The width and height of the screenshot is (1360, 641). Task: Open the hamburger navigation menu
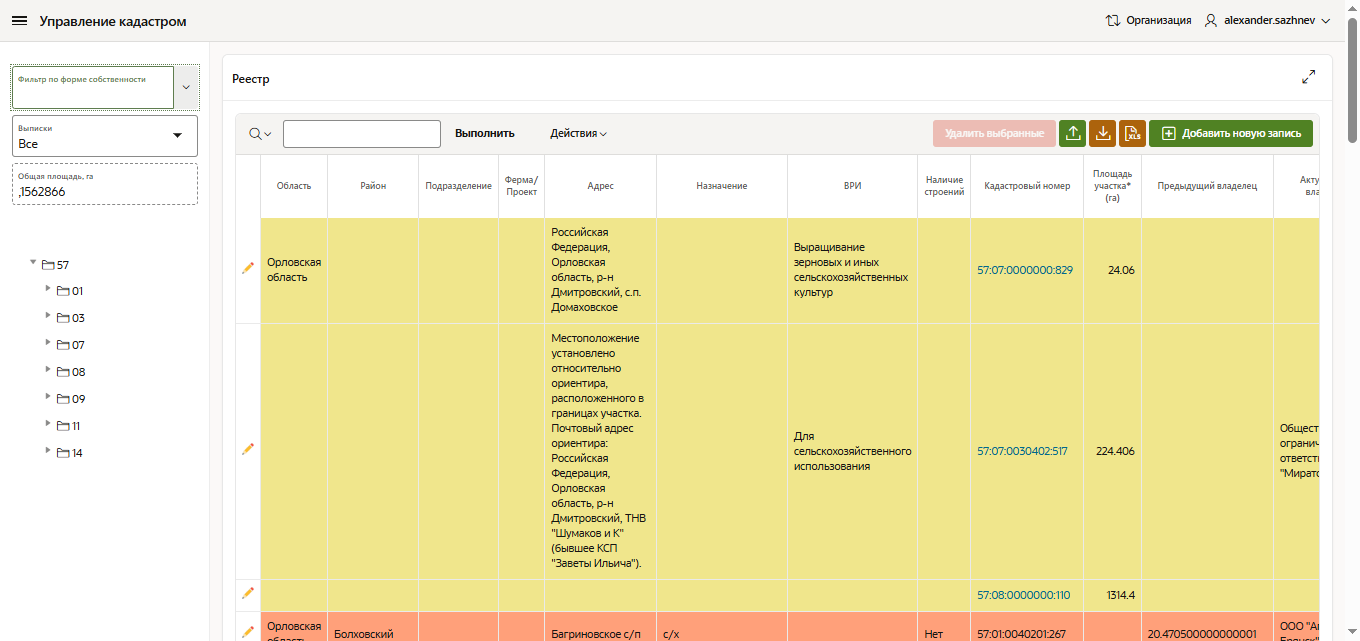pyautogui.click(x=19, y=21)
